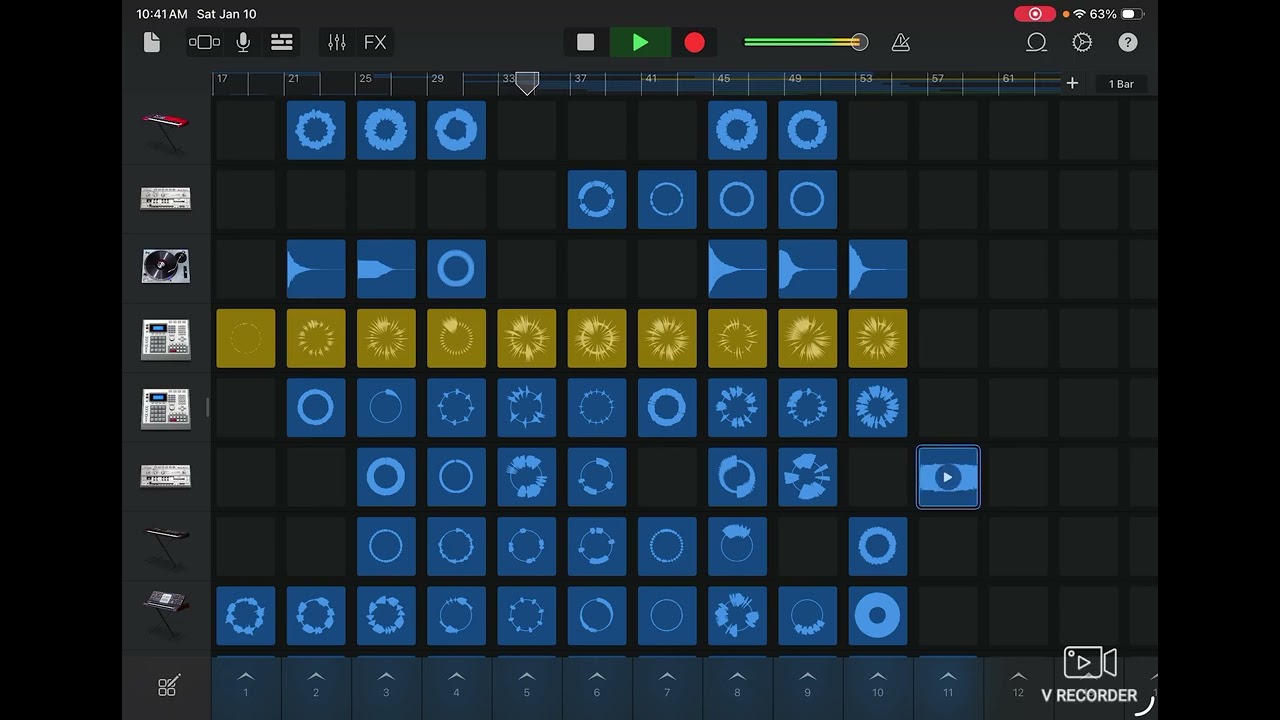Trigger bottom synth track cell in column 1
The image size is (1280, 720).
[x=246, y=616]
